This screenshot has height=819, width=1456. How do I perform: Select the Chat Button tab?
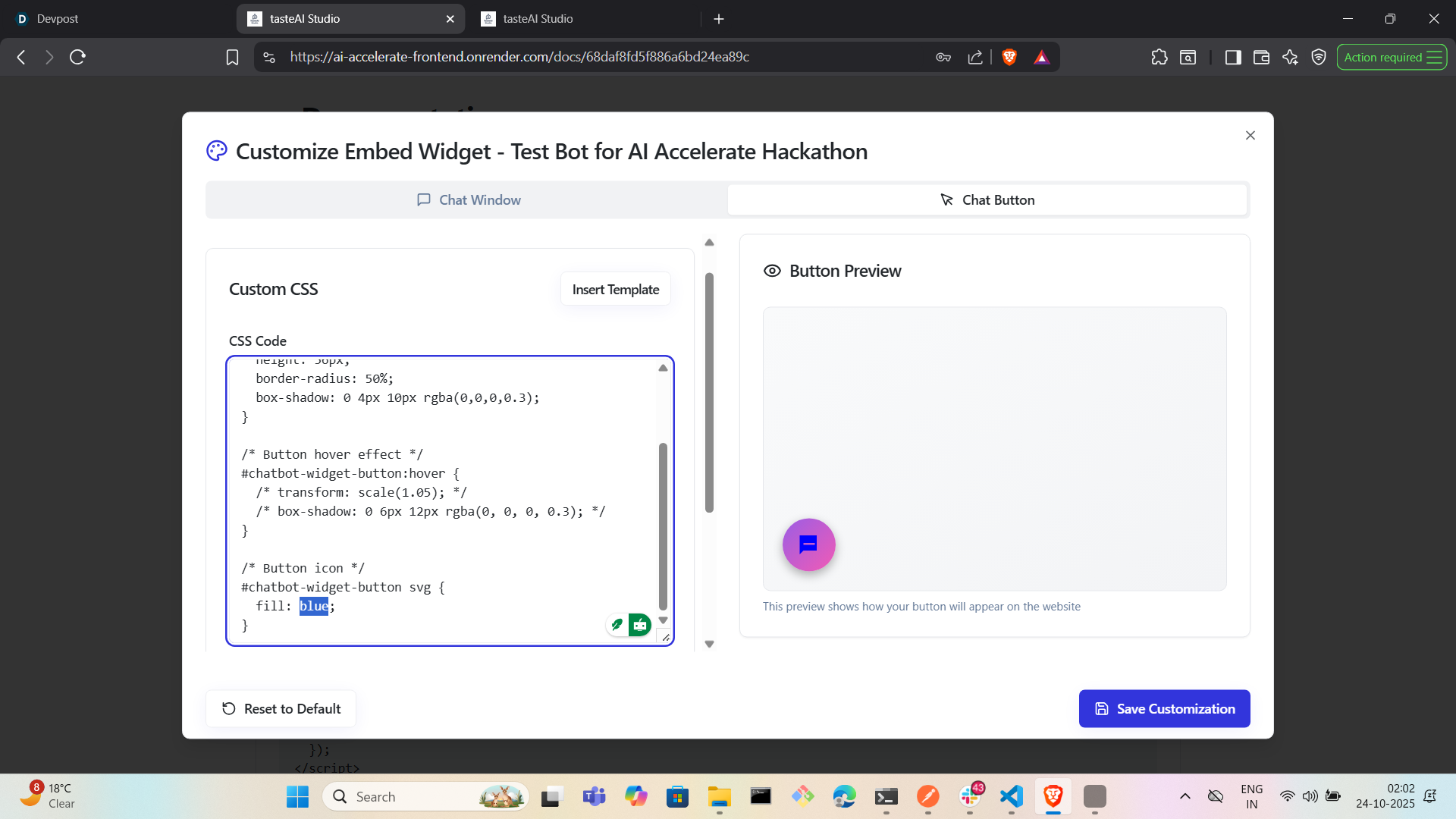987,200
